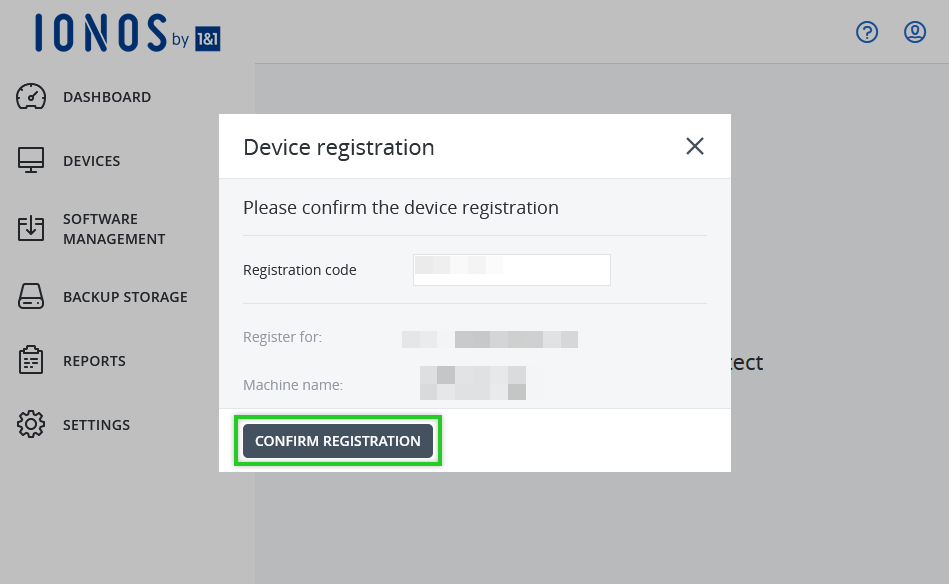Image resolution: width=949 pixels, height=584 pixels.
Task: Click the IONOS by 1&1 logo
Action: click(x=127, y=33)
